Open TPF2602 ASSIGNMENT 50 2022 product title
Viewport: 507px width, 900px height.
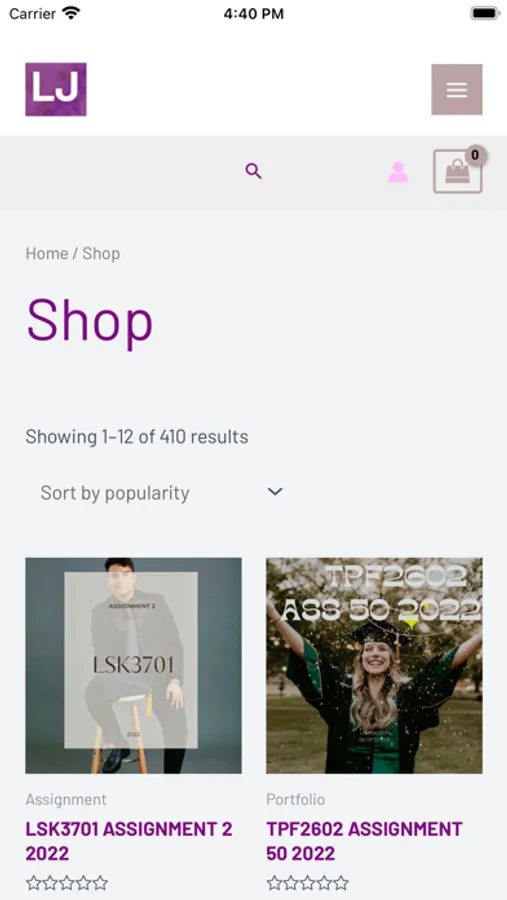click(365, 841)
